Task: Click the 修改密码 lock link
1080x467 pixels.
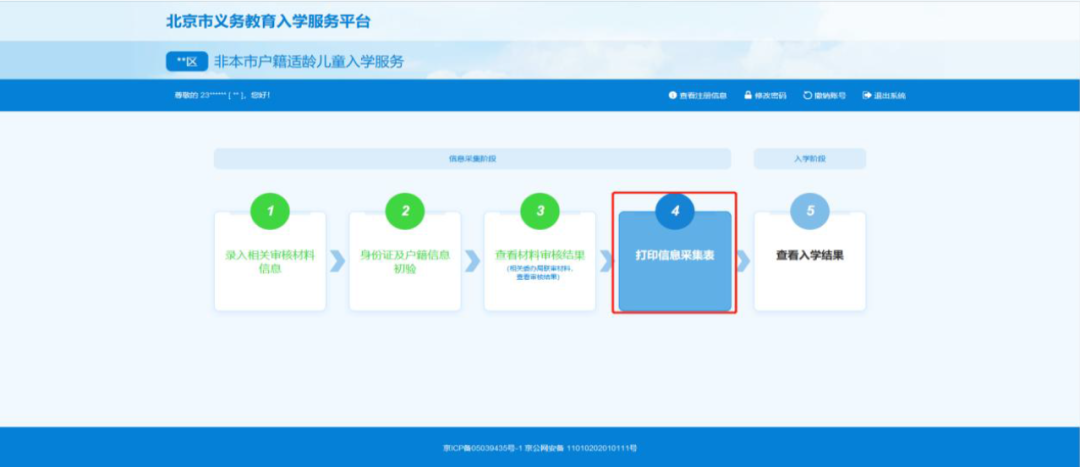Action: click(765, 96)
